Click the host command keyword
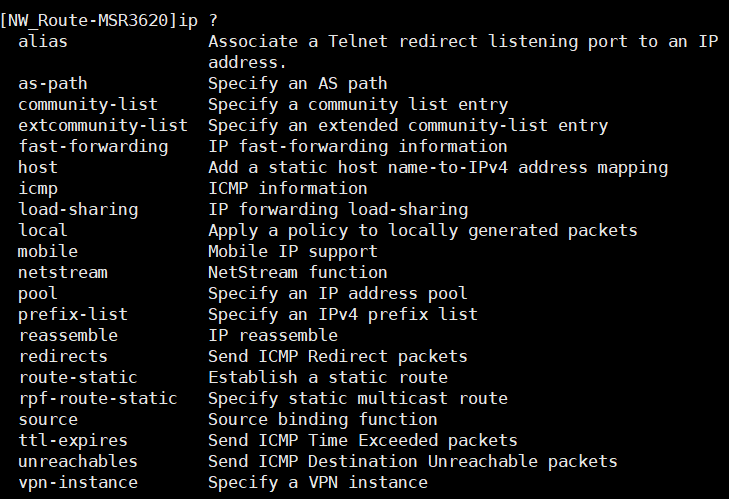729x499 pixels. coord(38,167)
